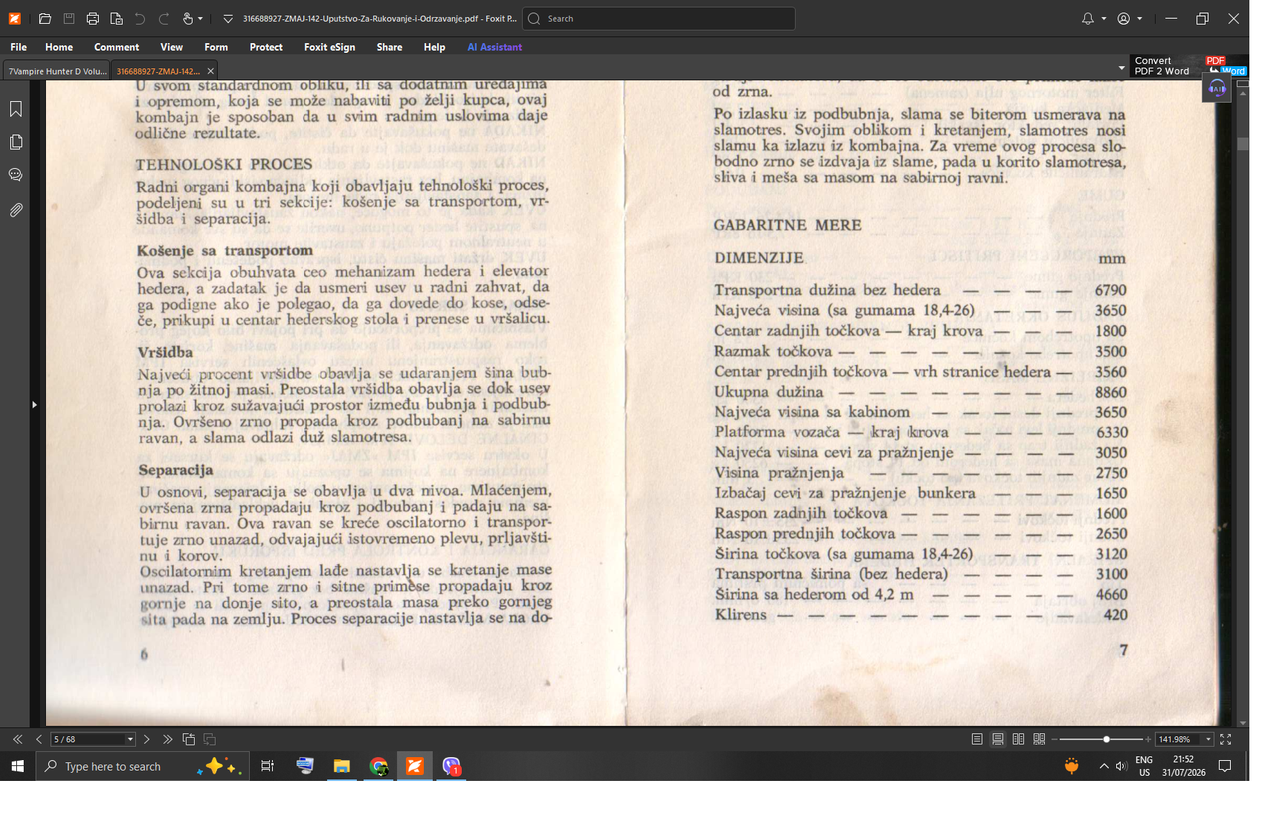1279x833 pixels.
Task: Open Task View on taskbar
Action: (x=267, y=766)
